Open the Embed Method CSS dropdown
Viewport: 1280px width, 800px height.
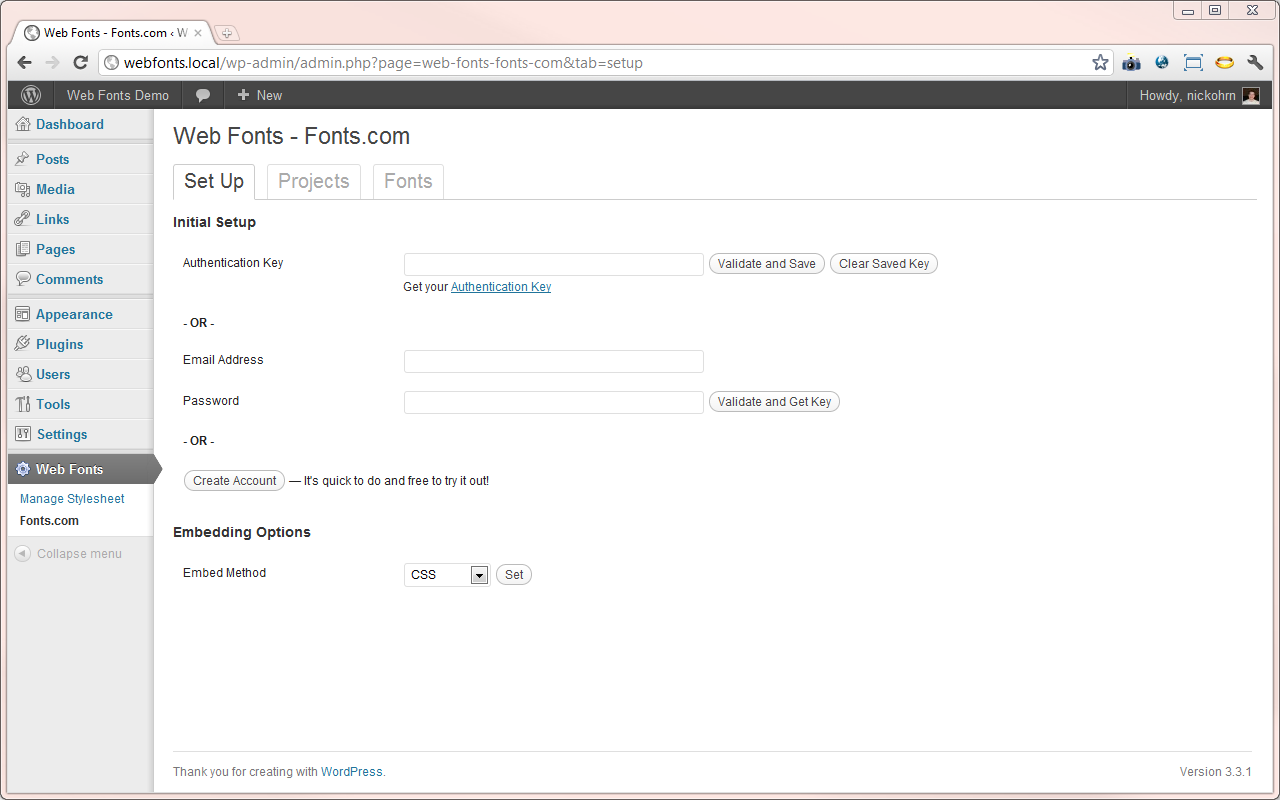click(447, 575)
